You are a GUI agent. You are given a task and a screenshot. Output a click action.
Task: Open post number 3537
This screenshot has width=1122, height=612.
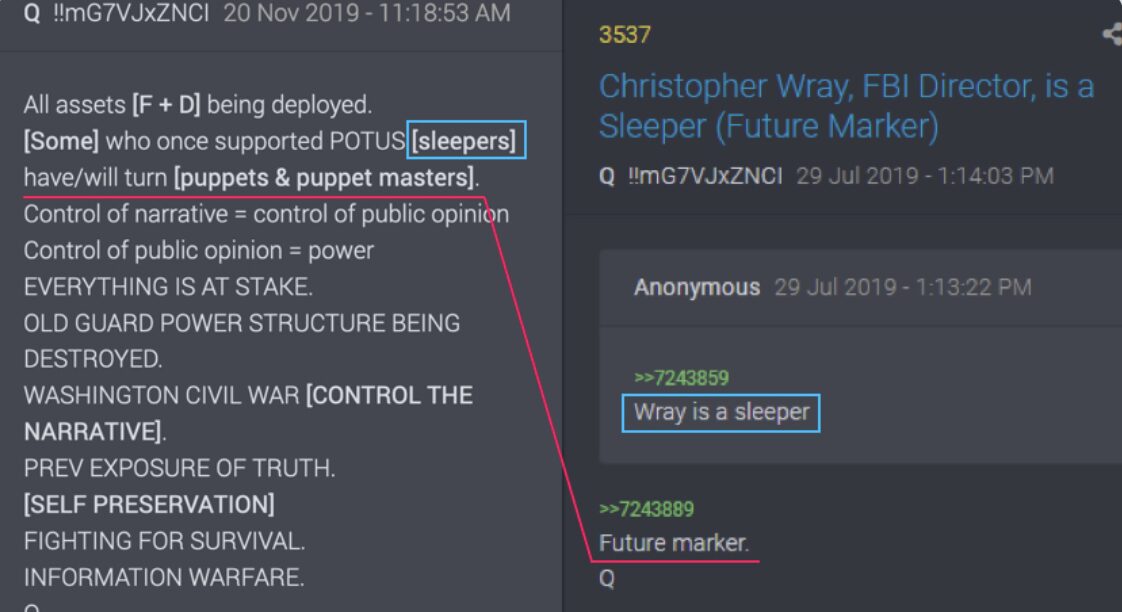pos(625,34)
